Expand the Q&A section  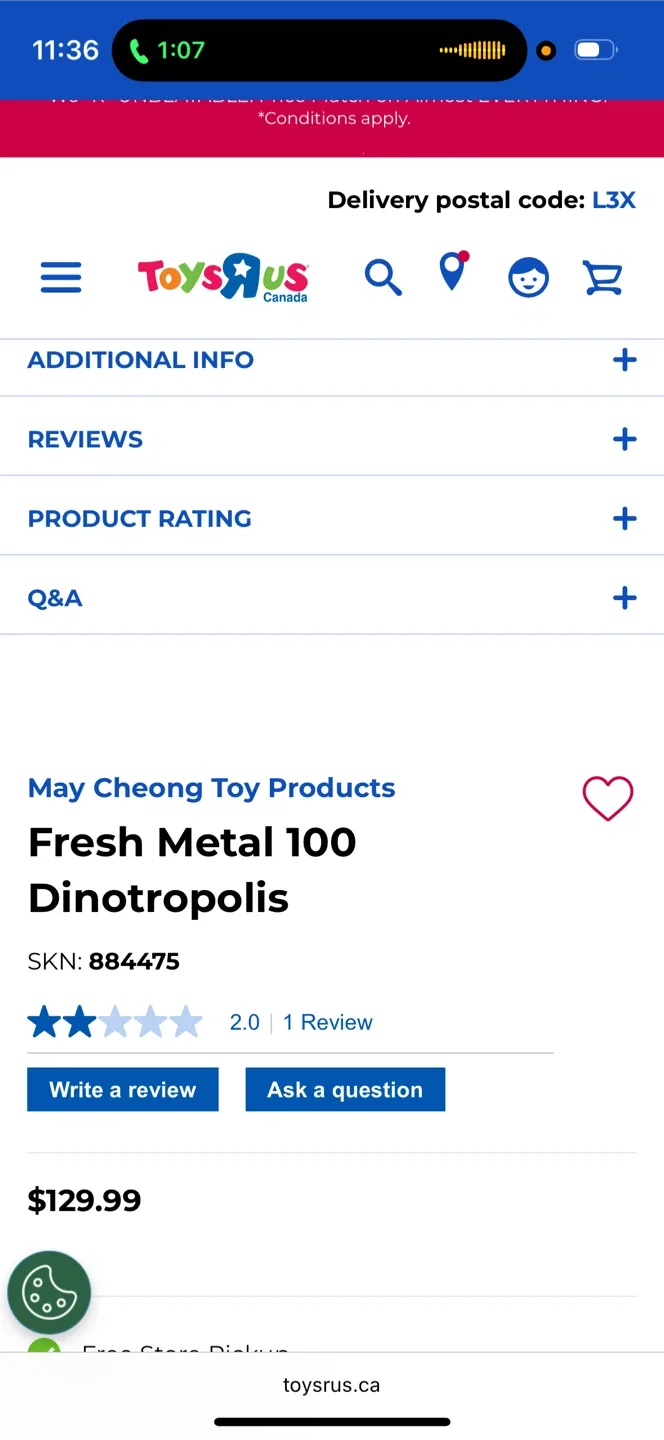coord(624,598)
